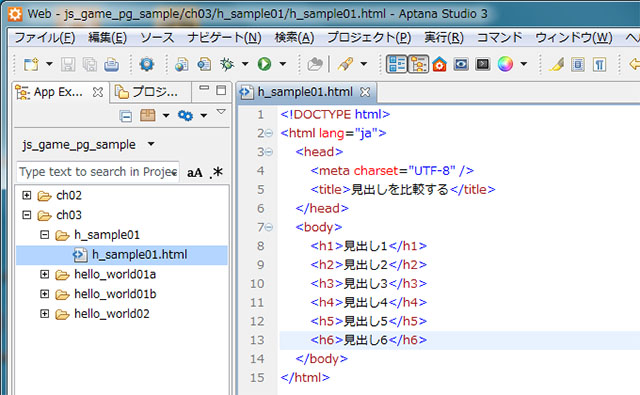The image size is (640, 395).
Task: Expand the hello_world01a folder
Action: click(44, 274)
